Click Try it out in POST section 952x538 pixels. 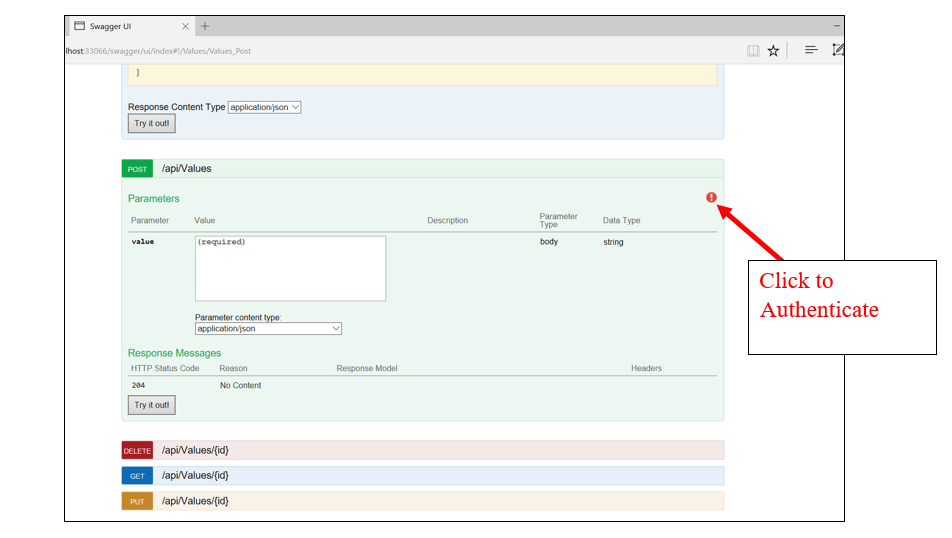[x=152, y=405]
